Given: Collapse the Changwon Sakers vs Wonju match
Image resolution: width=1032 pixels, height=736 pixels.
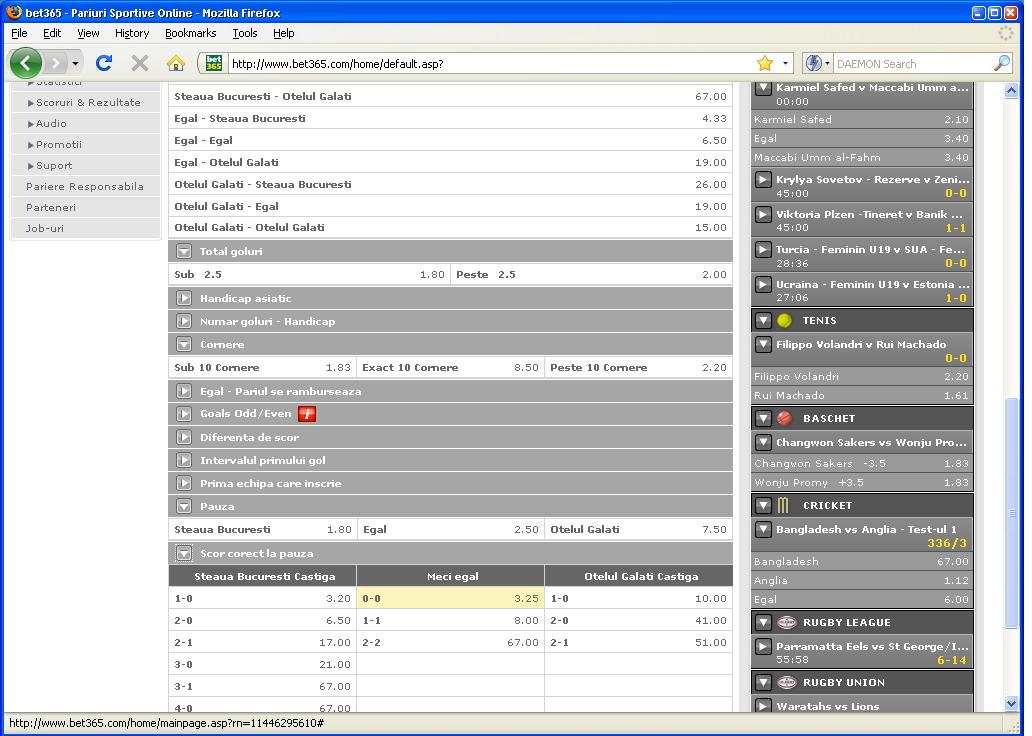Looking at the screenshot, I should [x=763, y=442].
